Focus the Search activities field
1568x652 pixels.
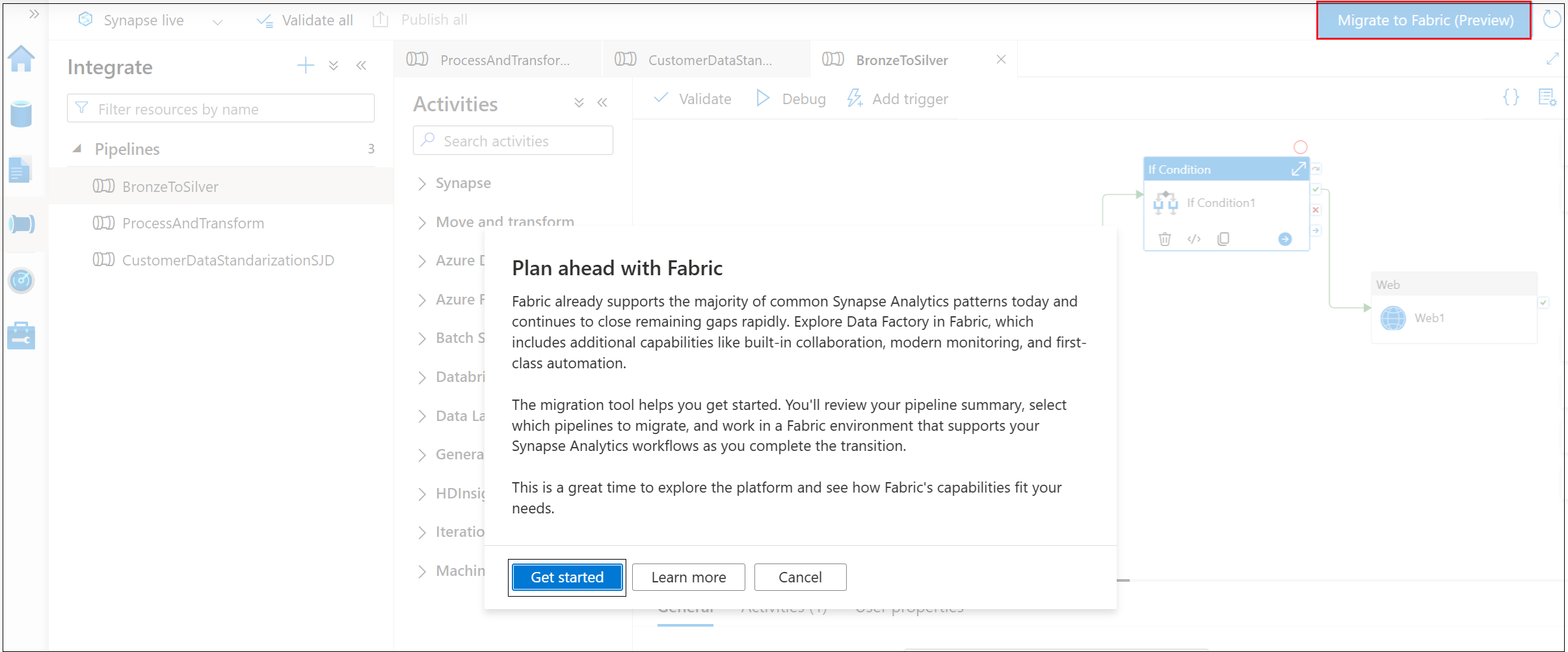click(513, 141)
